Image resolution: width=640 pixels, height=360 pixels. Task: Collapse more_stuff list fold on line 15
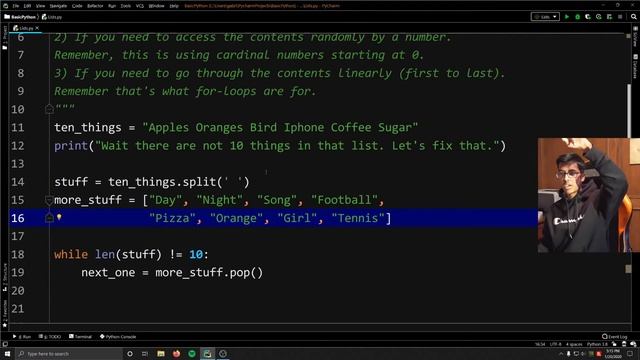(49, 200)
